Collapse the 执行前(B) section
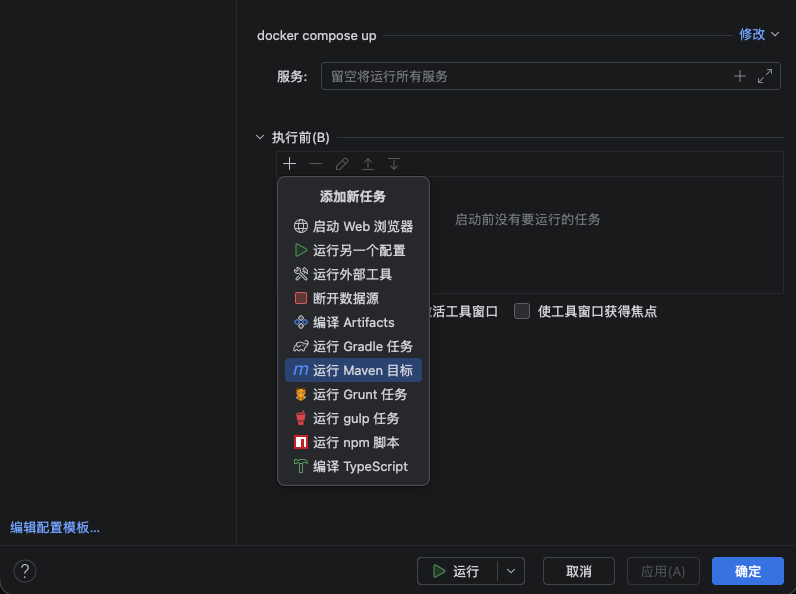 click(x=260, y=137)
